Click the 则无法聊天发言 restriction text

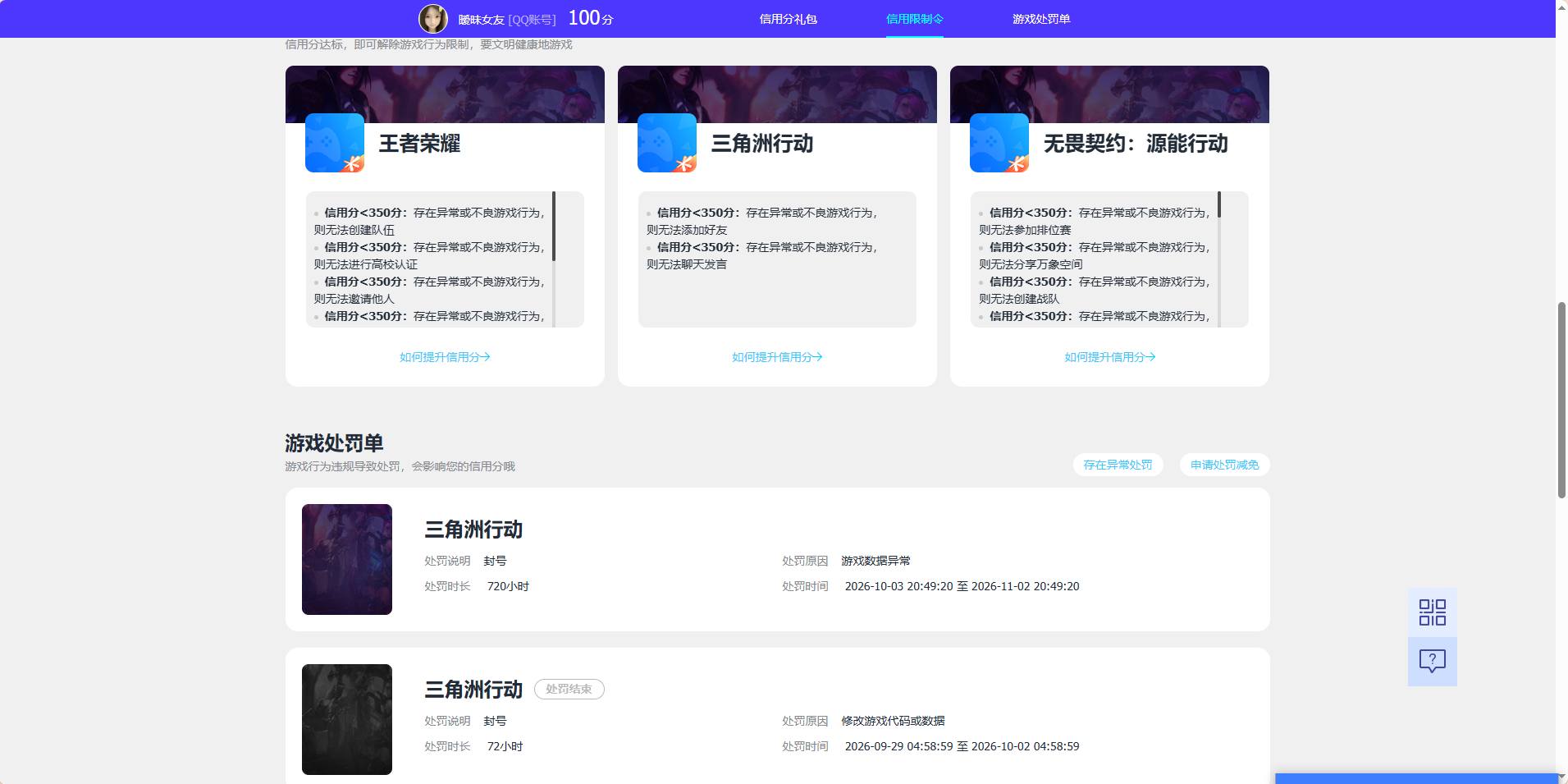[687, 264]
